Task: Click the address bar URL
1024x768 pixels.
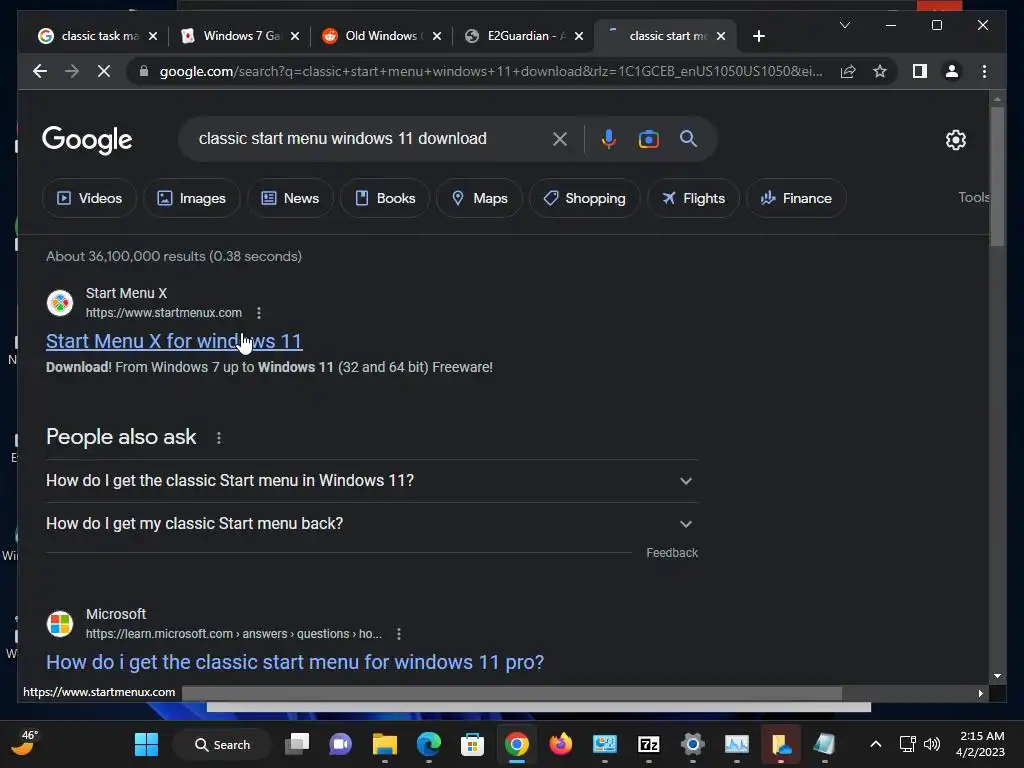Action: point(491,71)
